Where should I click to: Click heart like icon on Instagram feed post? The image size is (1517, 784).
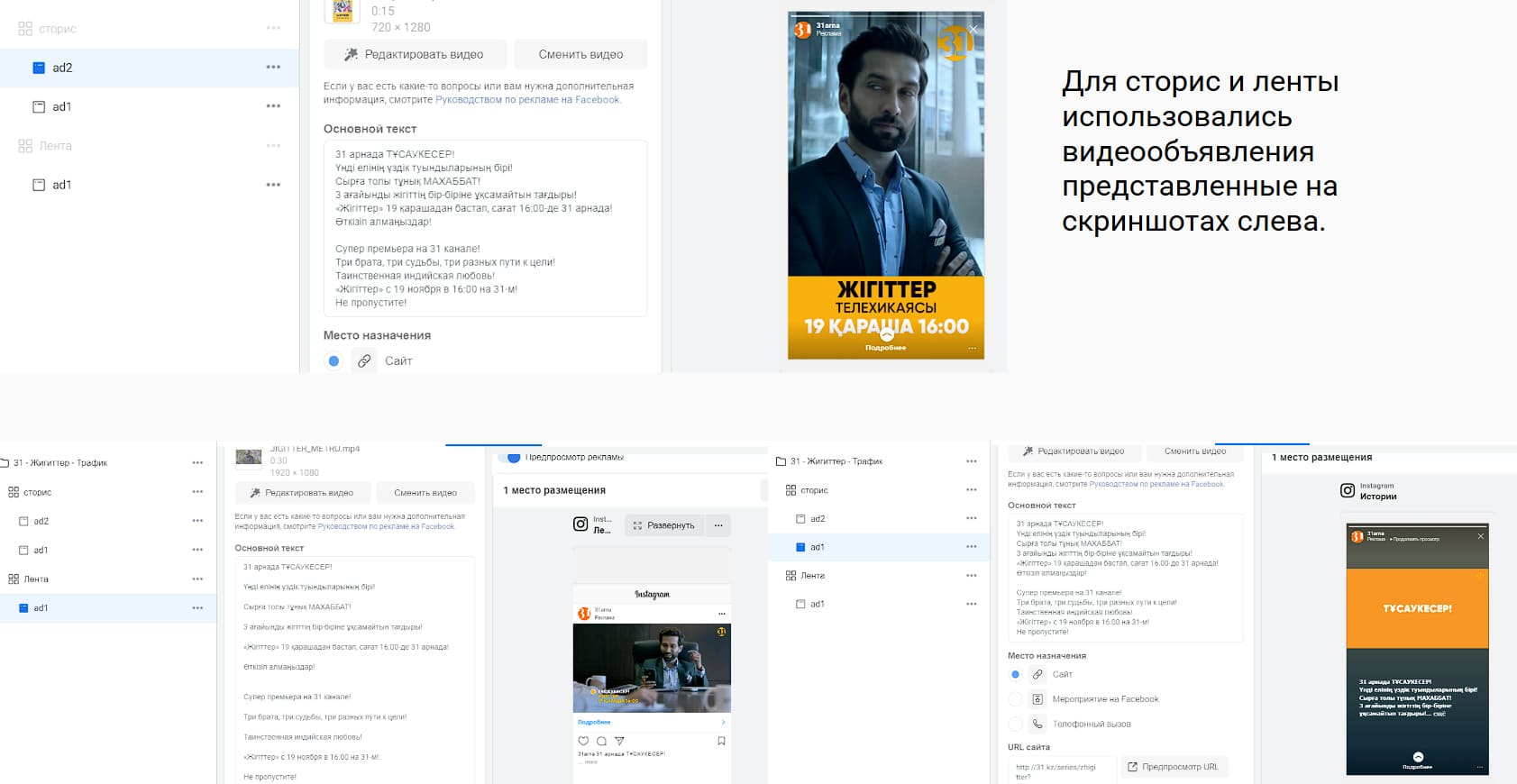[583, 741]
